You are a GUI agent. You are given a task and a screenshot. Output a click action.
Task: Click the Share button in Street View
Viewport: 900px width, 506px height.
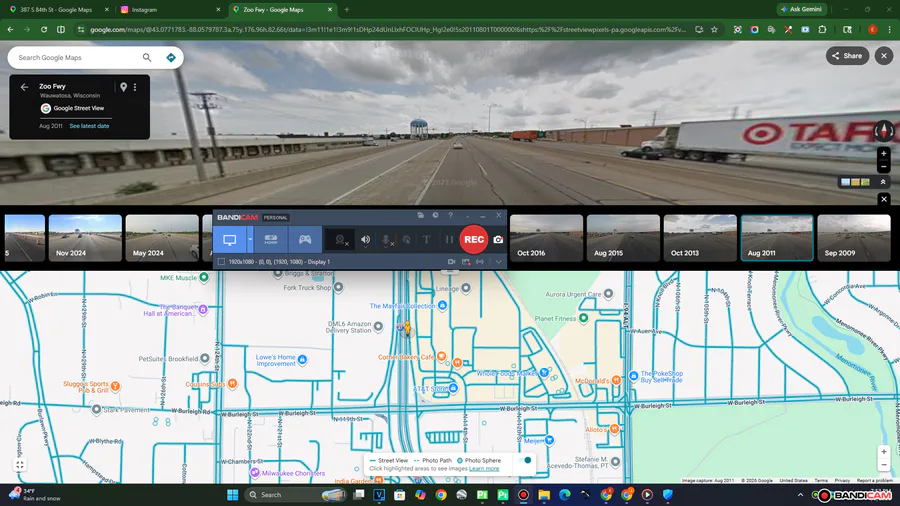(847, 56)
